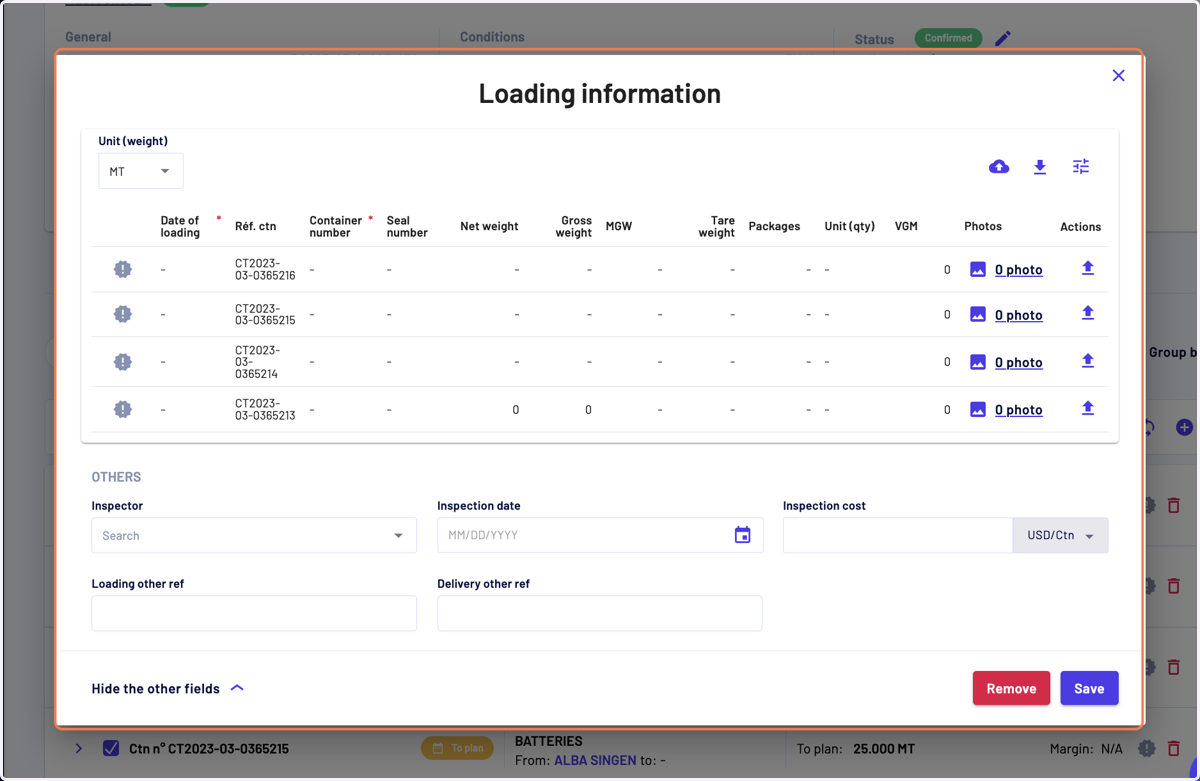Click warning badge for CT2023-03-0365216 row
This screenshot has width=1200, height=781.
(x=123, y=269)
